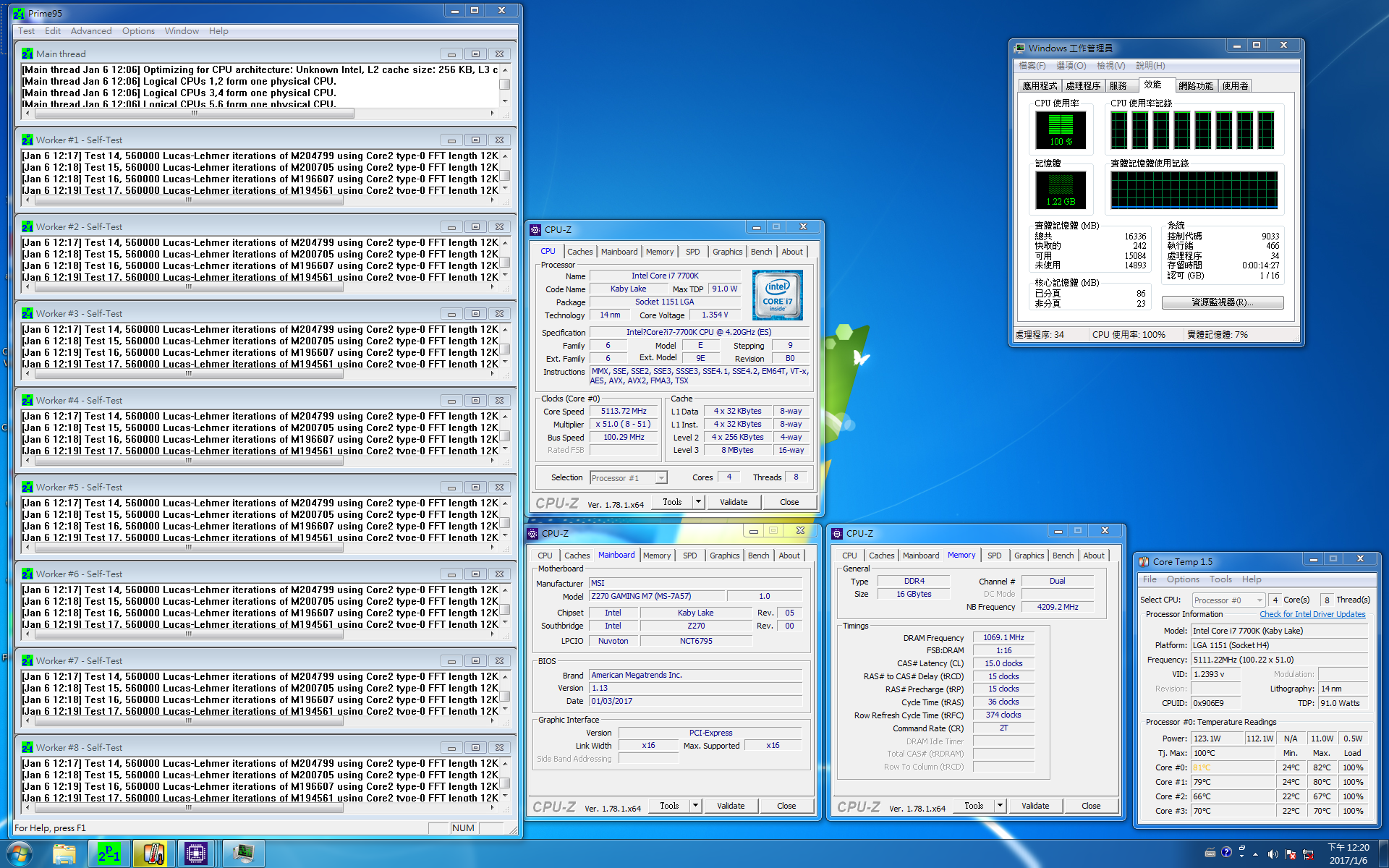Click the blue help icon in the tray
The image size is (1389, 868).
[1226, 852]
